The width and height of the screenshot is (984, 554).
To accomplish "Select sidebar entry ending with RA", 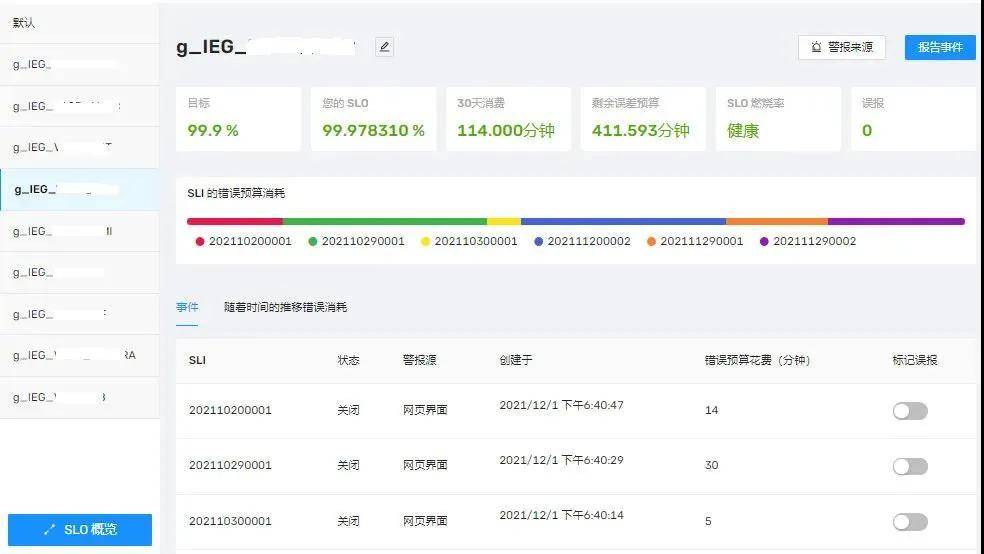I will [79, 356].
